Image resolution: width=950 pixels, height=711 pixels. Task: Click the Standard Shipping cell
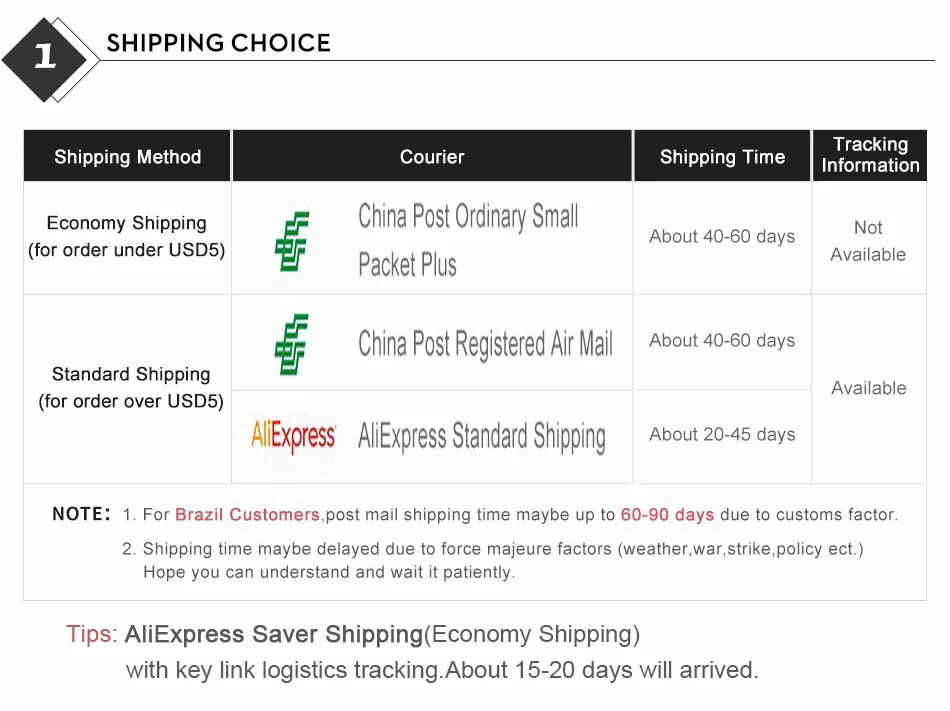point(131,388)
